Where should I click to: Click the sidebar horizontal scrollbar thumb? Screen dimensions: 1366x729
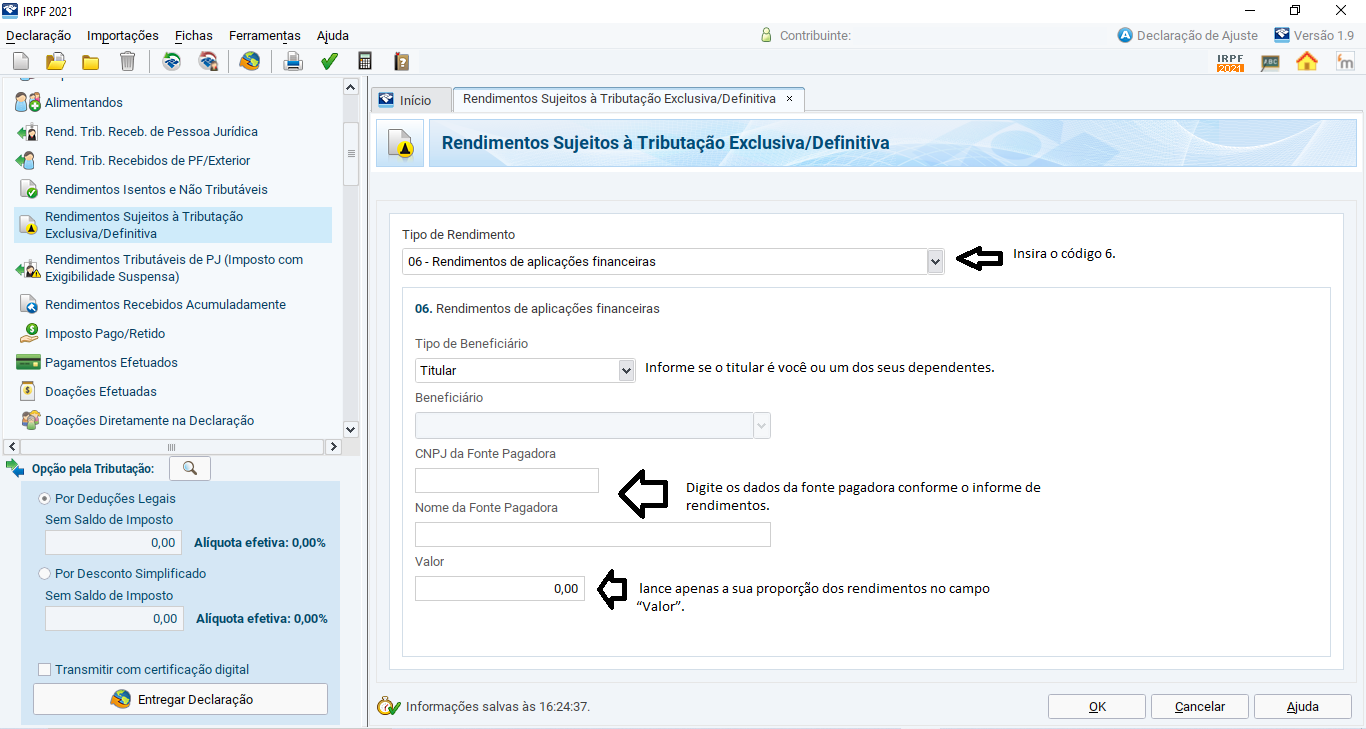click(x=171, y=446)
